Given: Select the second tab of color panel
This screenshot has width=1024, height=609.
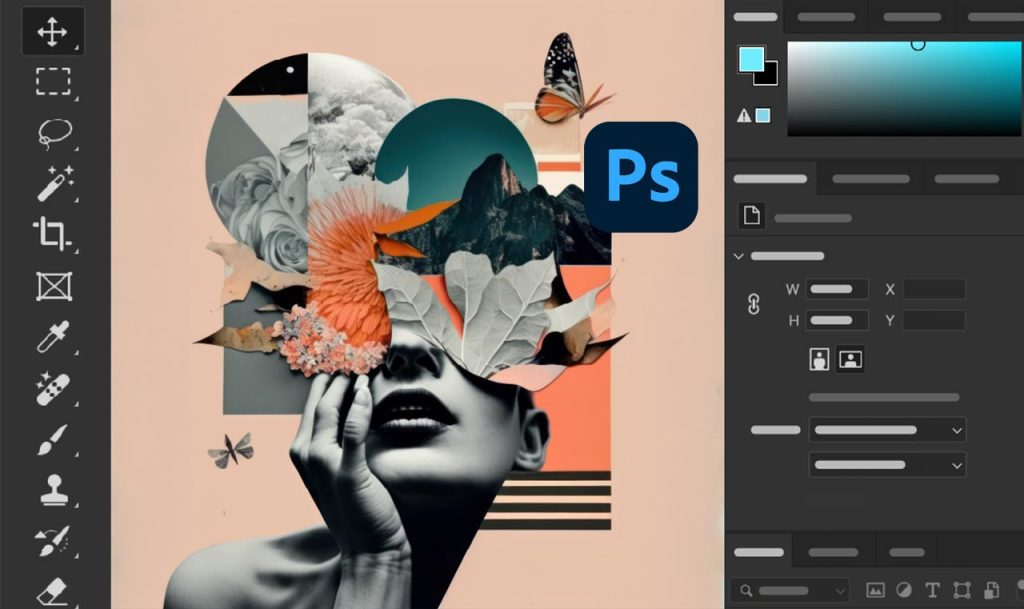Looking at the screenshot, I should pyautogui.click(x=826, y=17).
